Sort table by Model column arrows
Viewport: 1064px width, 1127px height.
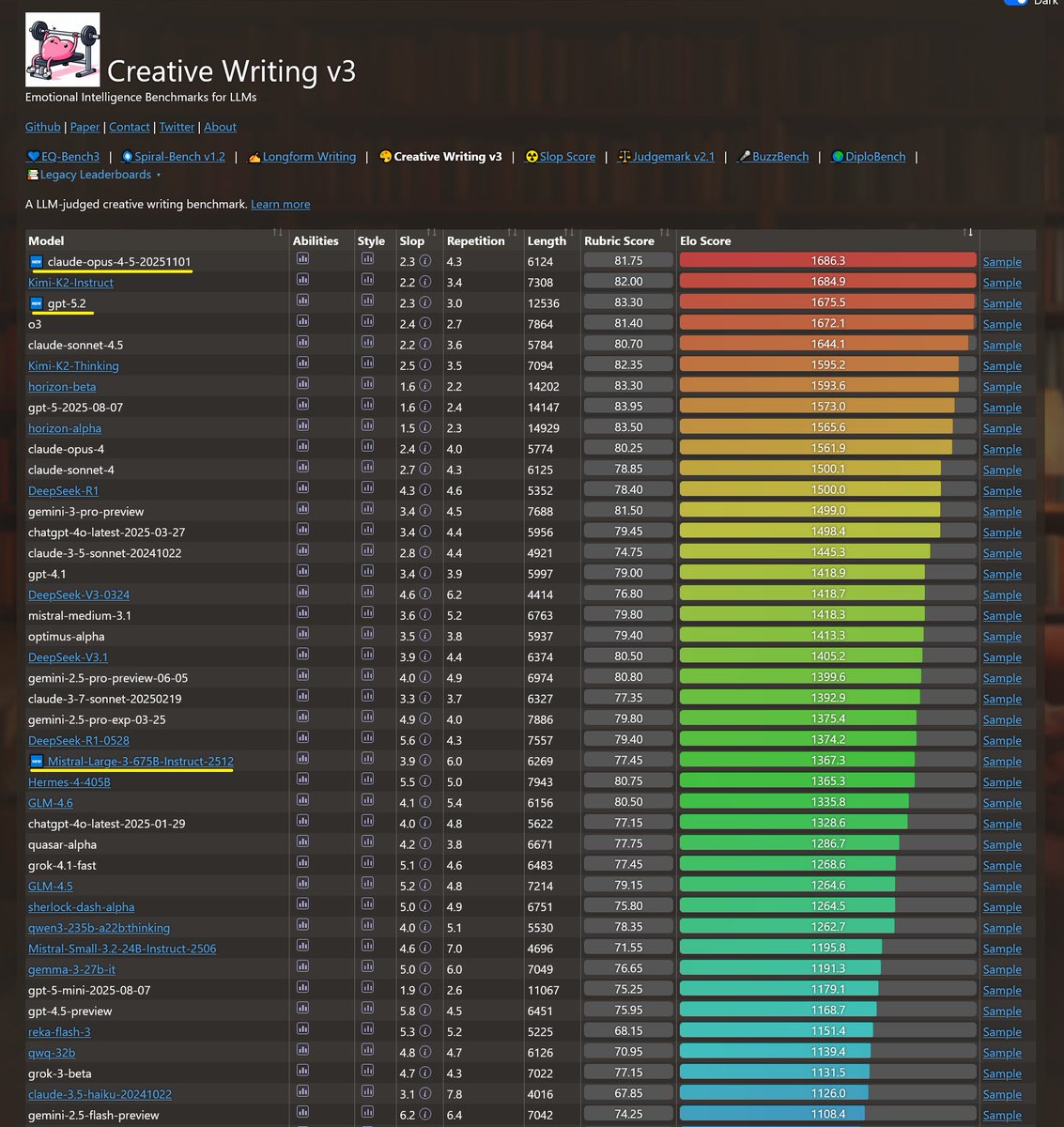tap(277, 232)
